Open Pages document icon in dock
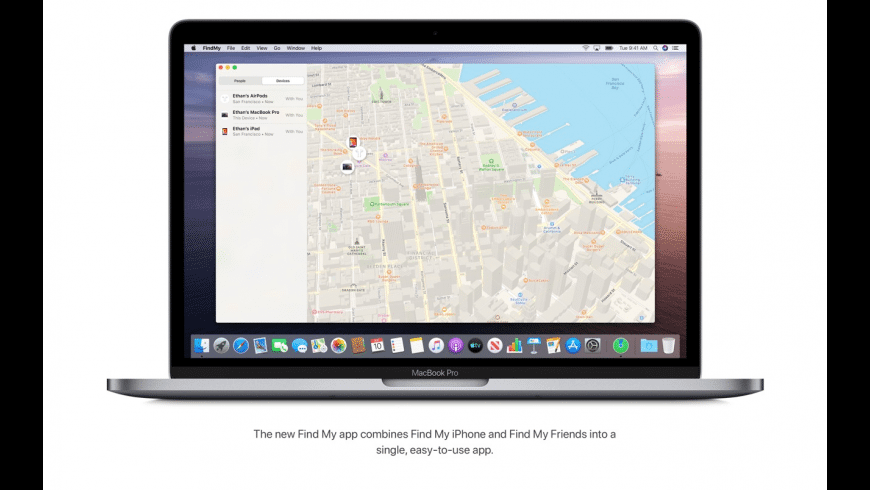870x490 pixels. [x=553, y=346]
